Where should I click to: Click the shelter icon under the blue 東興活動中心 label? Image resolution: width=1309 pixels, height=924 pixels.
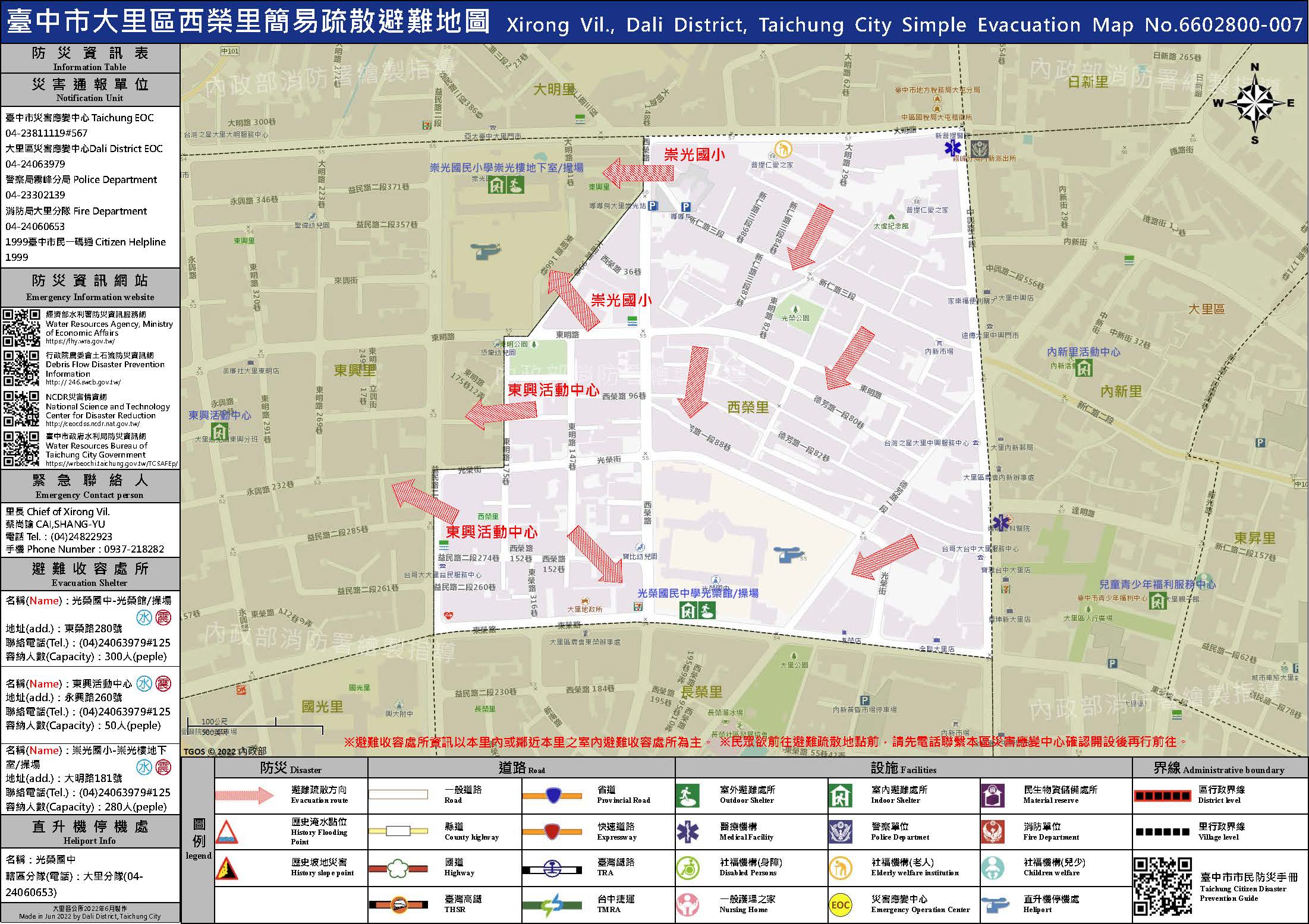[x=219, y=431]
